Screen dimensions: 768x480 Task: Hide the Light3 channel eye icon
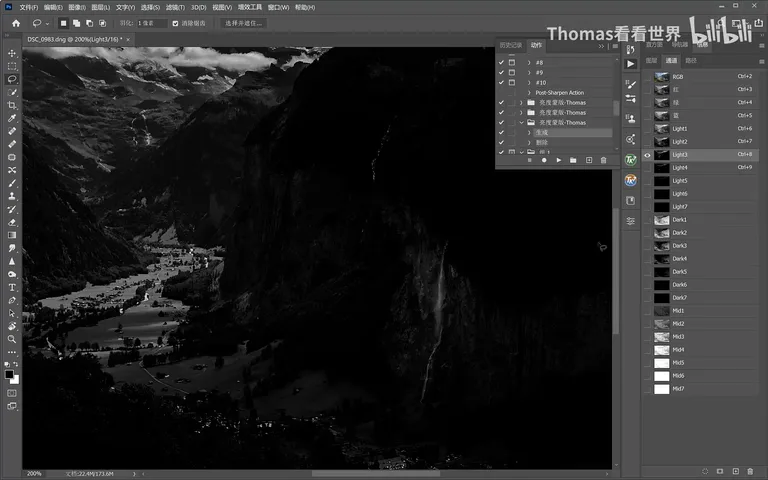click(647, 155)
